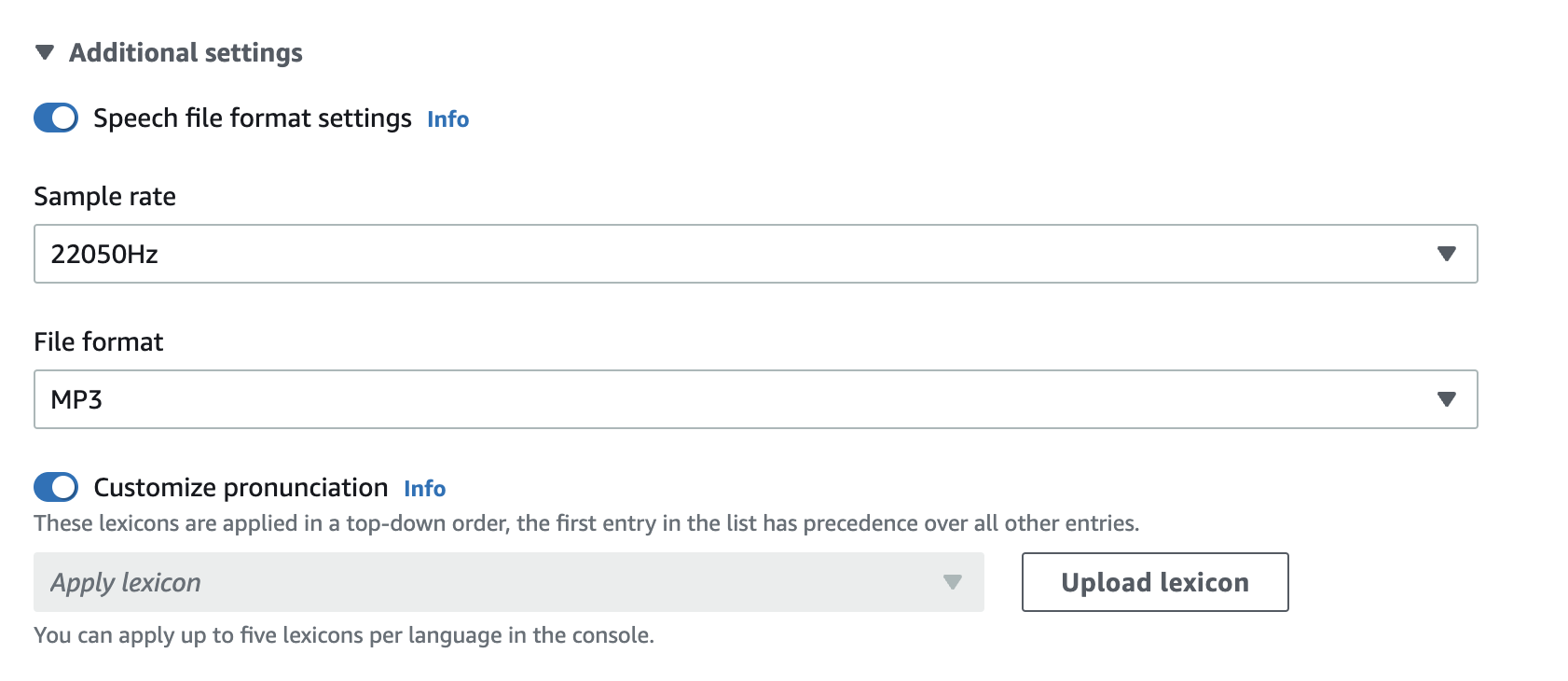
Task: Click the Customize pronunciation toggle
Action: pyautogui.click(x=55, y=487)
